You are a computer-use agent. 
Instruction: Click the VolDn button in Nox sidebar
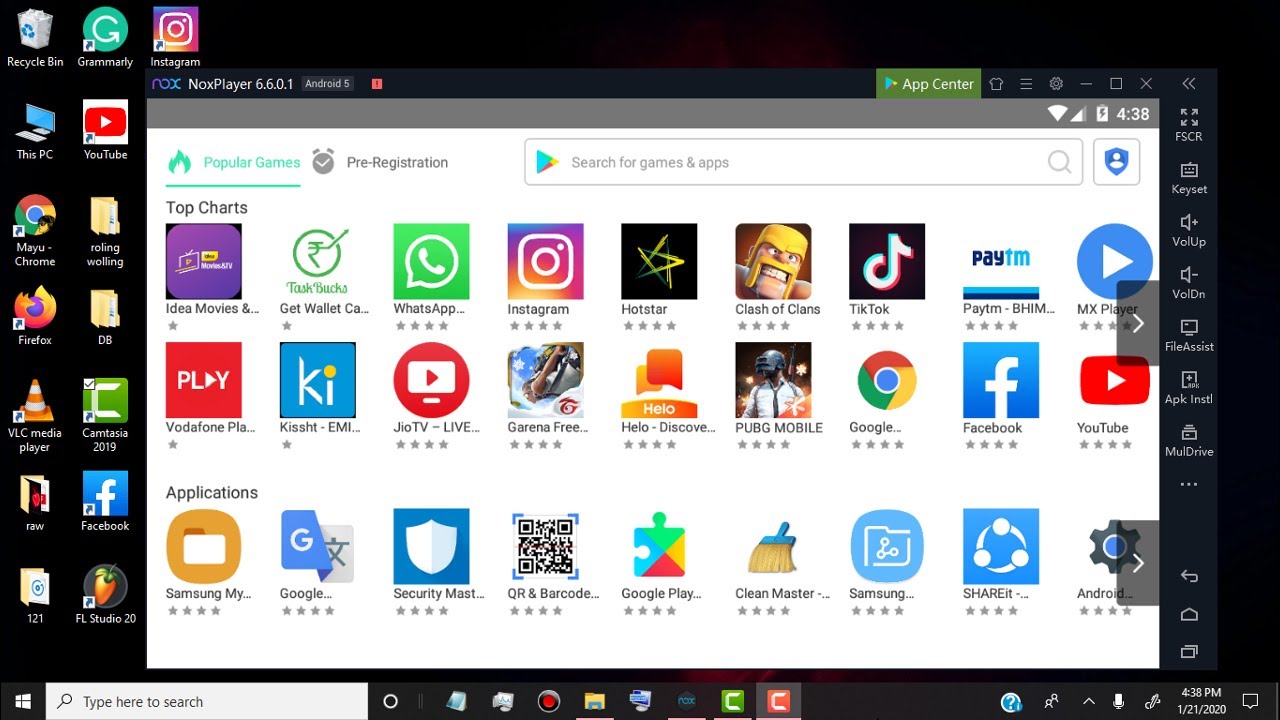pos(1189,283)
